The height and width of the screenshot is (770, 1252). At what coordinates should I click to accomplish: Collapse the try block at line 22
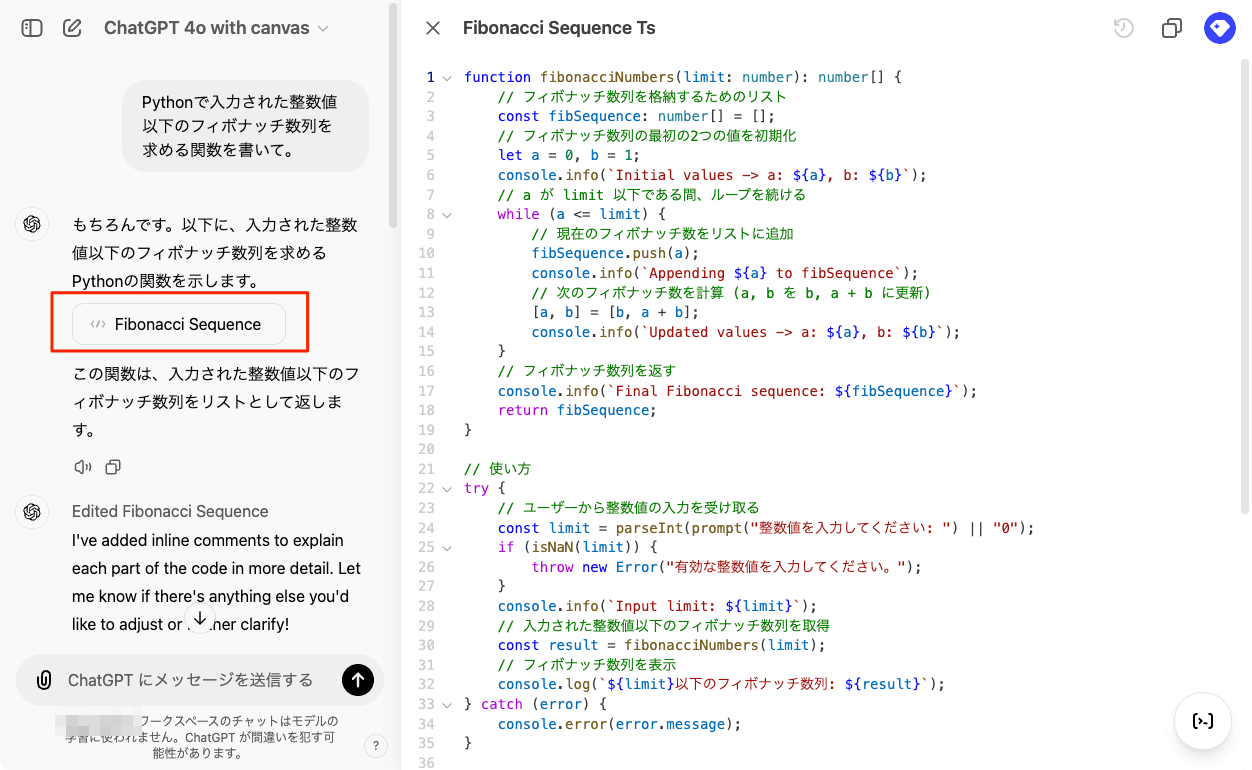point(446,489)
